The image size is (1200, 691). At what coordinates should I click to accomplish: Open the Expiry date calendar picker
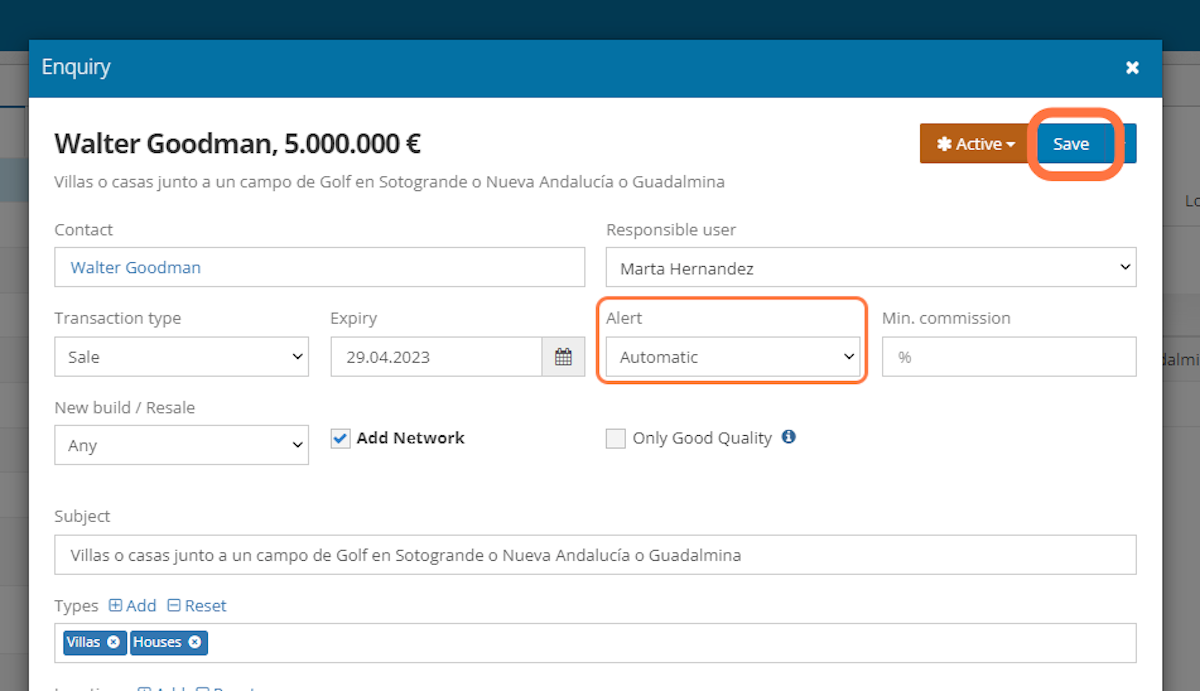tap(563, 356)
